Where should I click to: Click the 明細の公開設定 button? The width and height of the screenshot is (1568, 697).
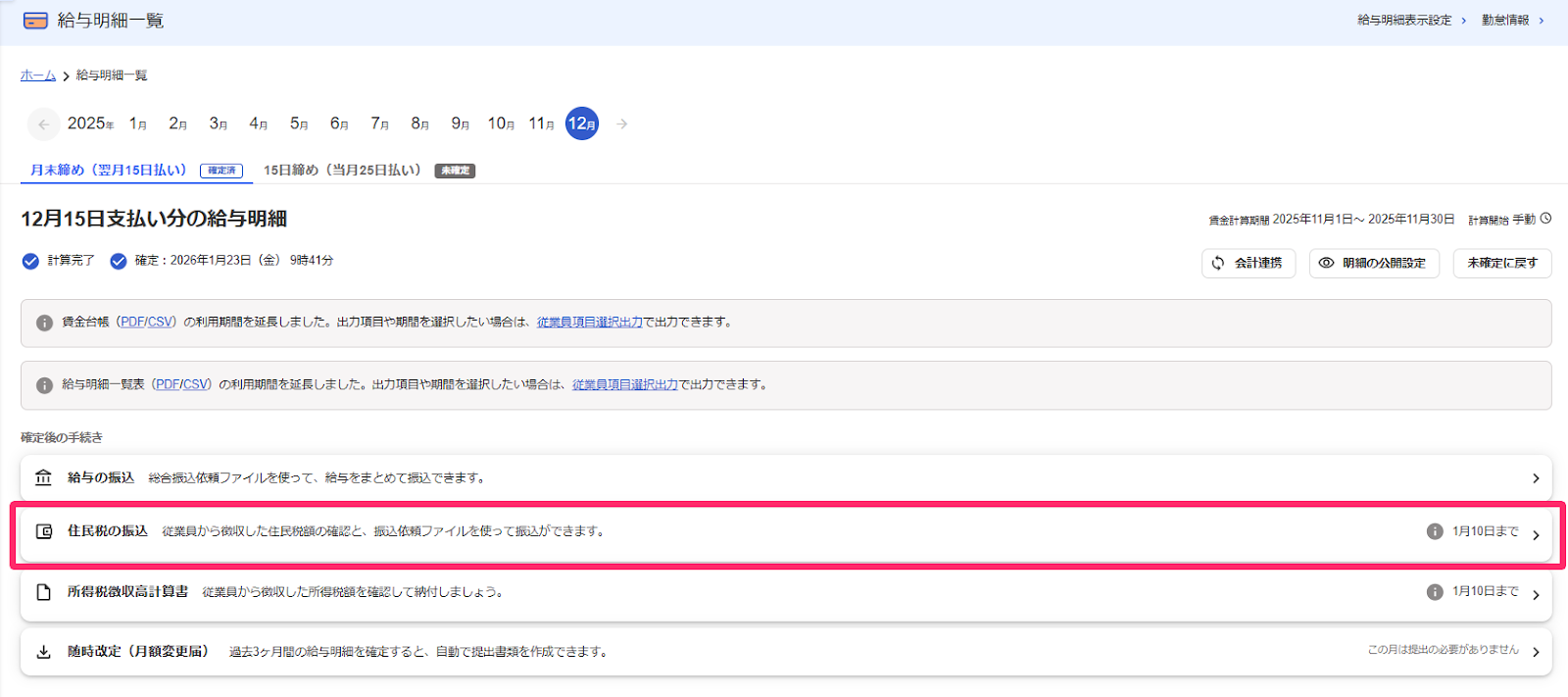click(1374, 263)
